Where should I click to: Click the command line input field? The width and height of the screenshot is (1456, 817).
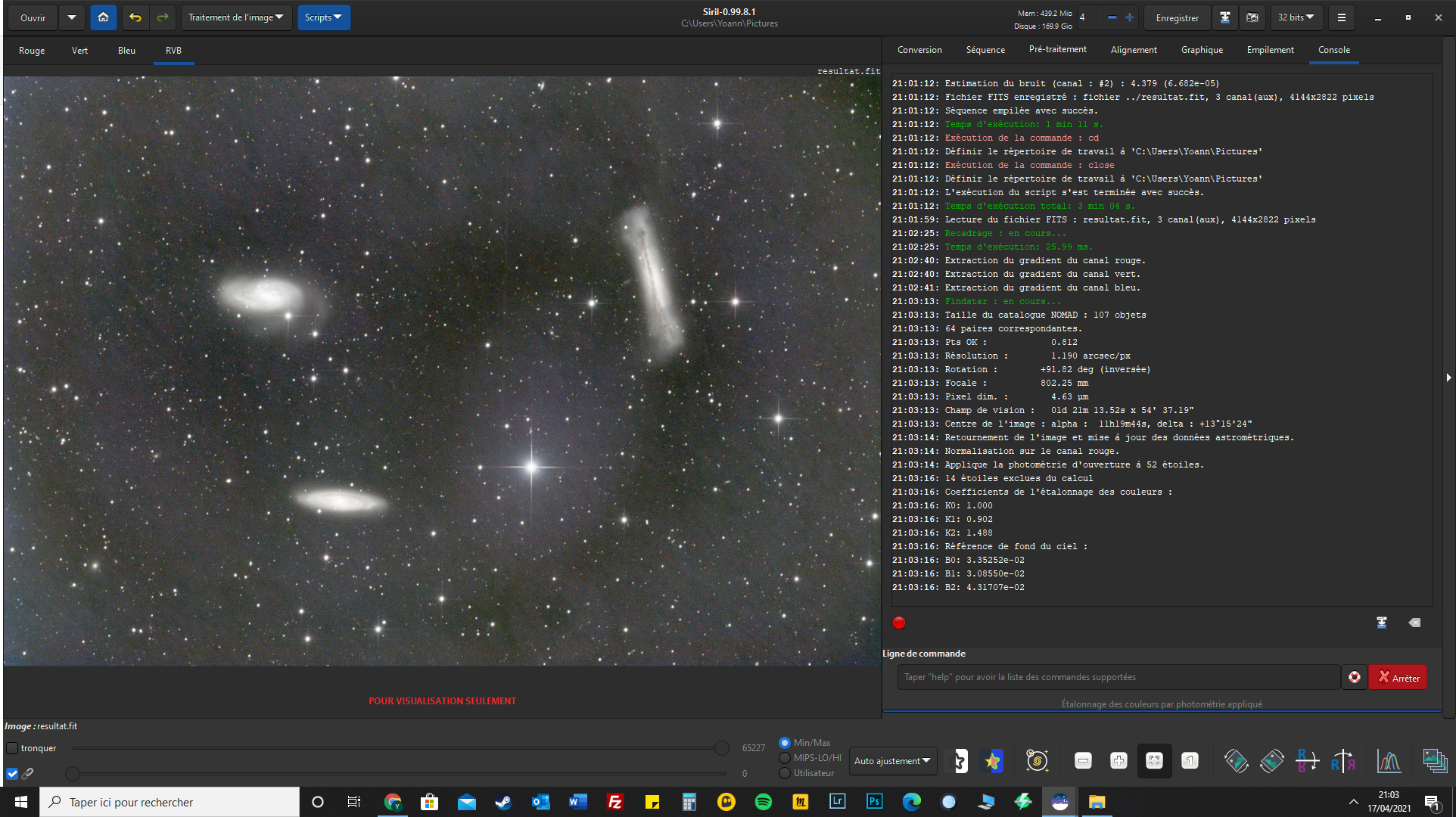coord(1118,677)
